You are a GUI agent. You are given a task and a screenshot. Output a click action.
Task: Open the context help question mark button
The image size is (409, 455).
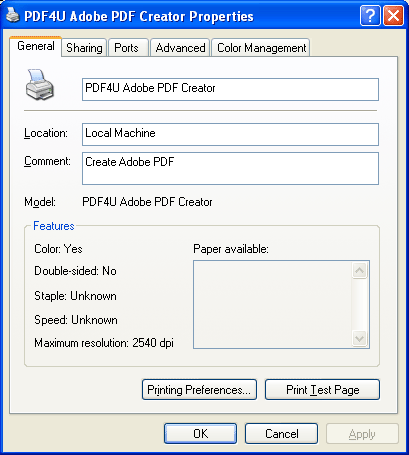point(370,16)
